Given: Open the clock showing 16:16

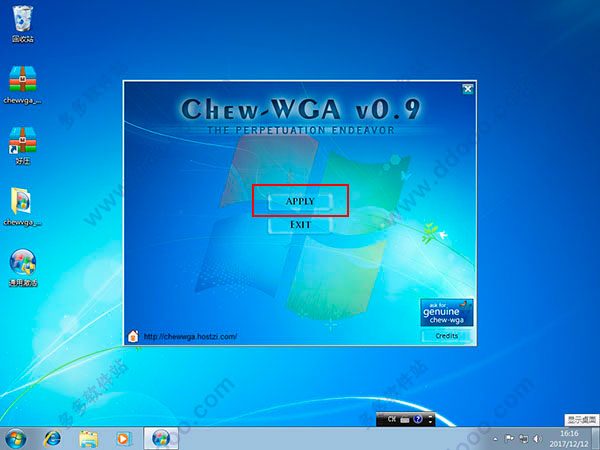Looking at the screenshot, I should (569, 439).
